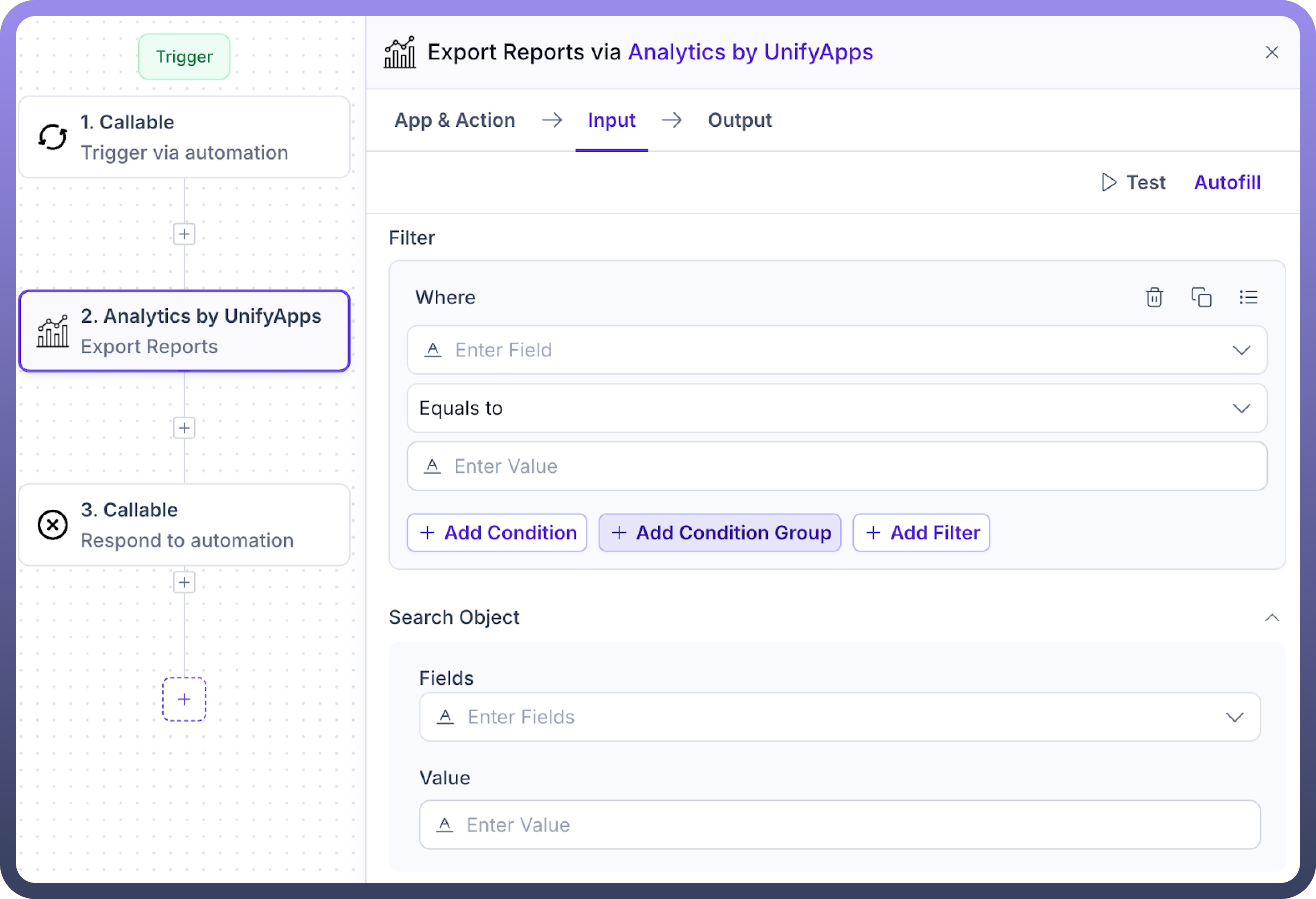Image resolution: width=1316 pixels, height=899 pixels.
Task: Collapse the Search Object section
Action: point(1272,618)
